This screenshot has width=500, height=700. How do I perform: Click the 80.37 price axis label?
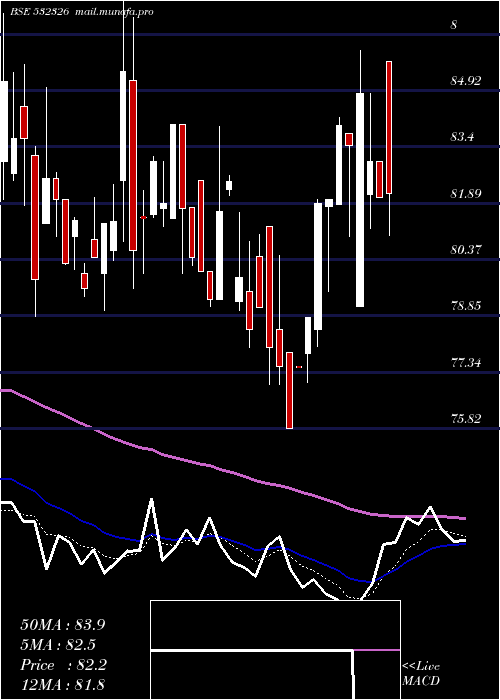click(466, 250)
